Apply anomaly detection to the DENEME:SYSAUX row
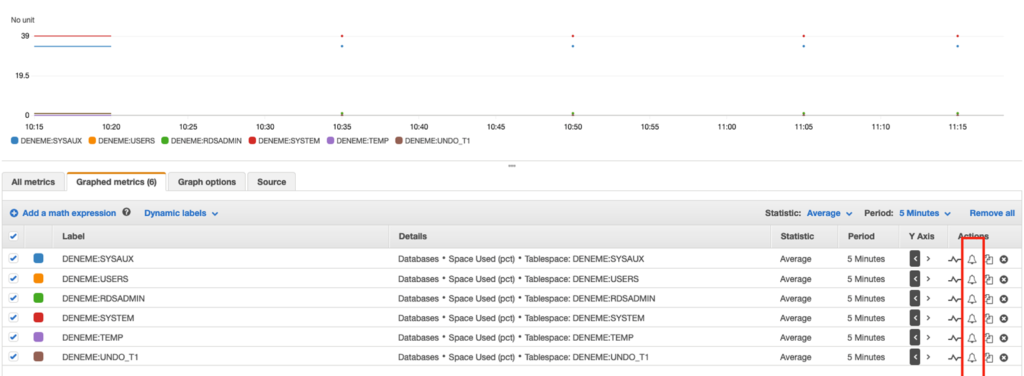Viewport: 1024px width, 376px height. pyautogui.click(x=955, y=259)
